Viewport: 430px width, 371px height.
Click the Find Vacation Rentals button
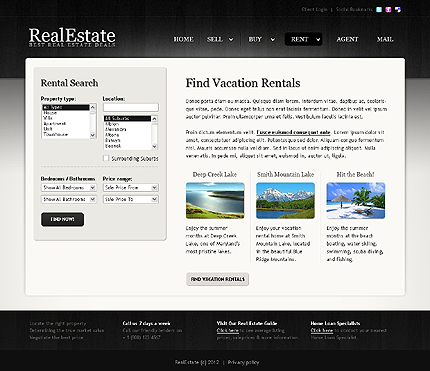tap(217, 279)
